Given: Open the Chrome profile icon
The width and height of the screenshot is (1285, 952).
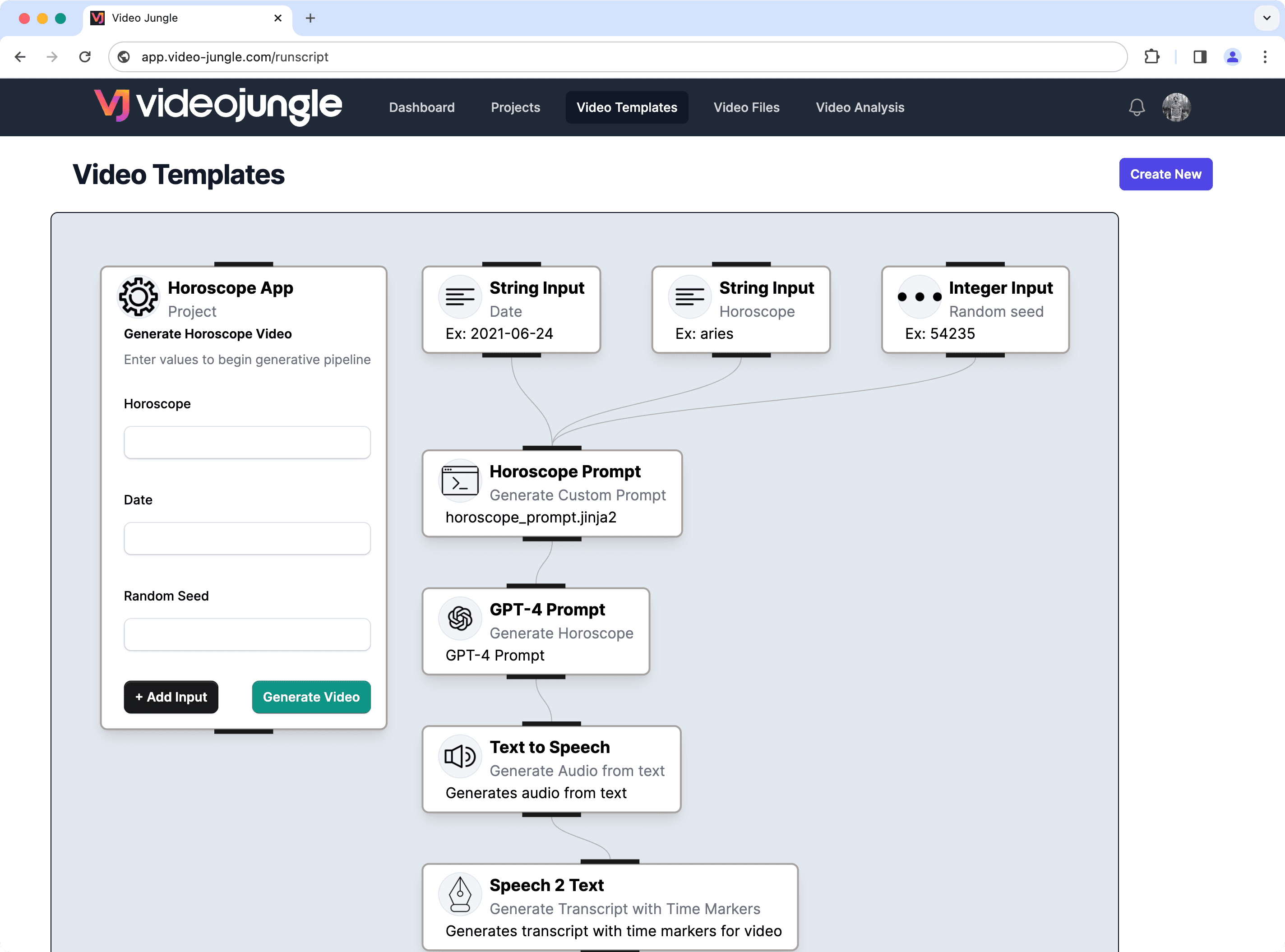Looking at the screenshot, I should pos(1233,56).
